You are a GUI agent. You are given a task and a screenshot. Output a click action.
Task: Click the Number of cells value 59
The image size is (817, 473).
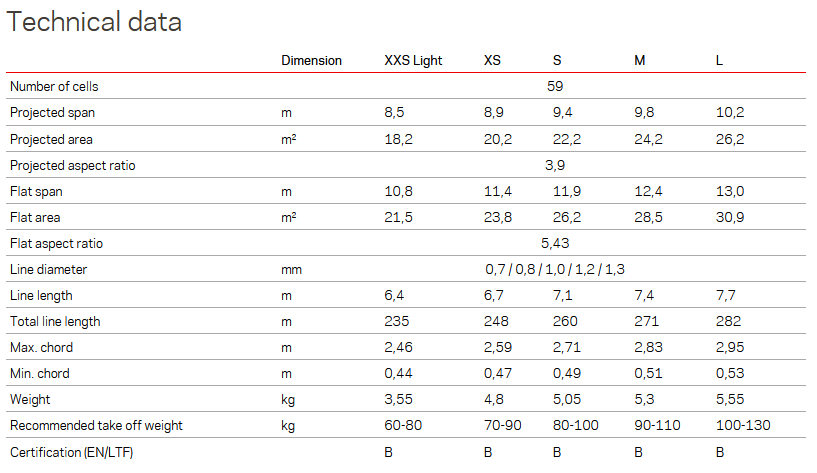[555, 86]
